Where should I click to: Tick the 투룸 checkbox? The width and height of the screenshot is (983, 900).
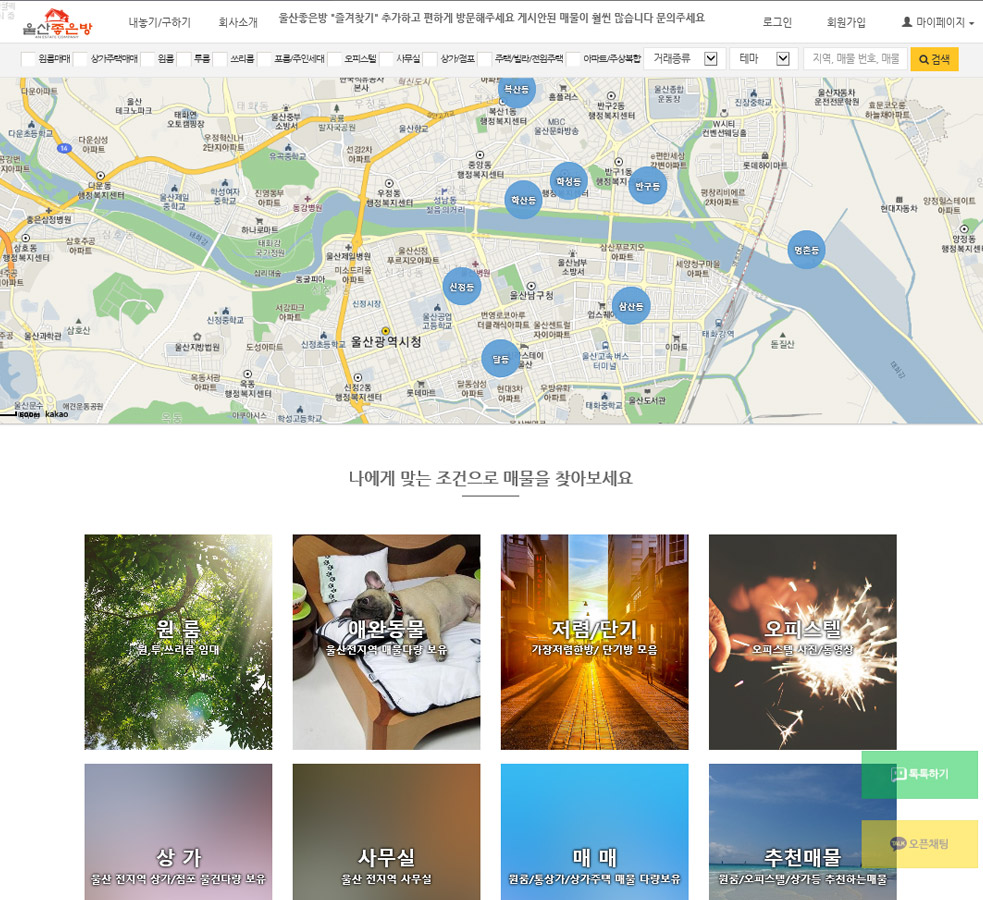(184, 59)
